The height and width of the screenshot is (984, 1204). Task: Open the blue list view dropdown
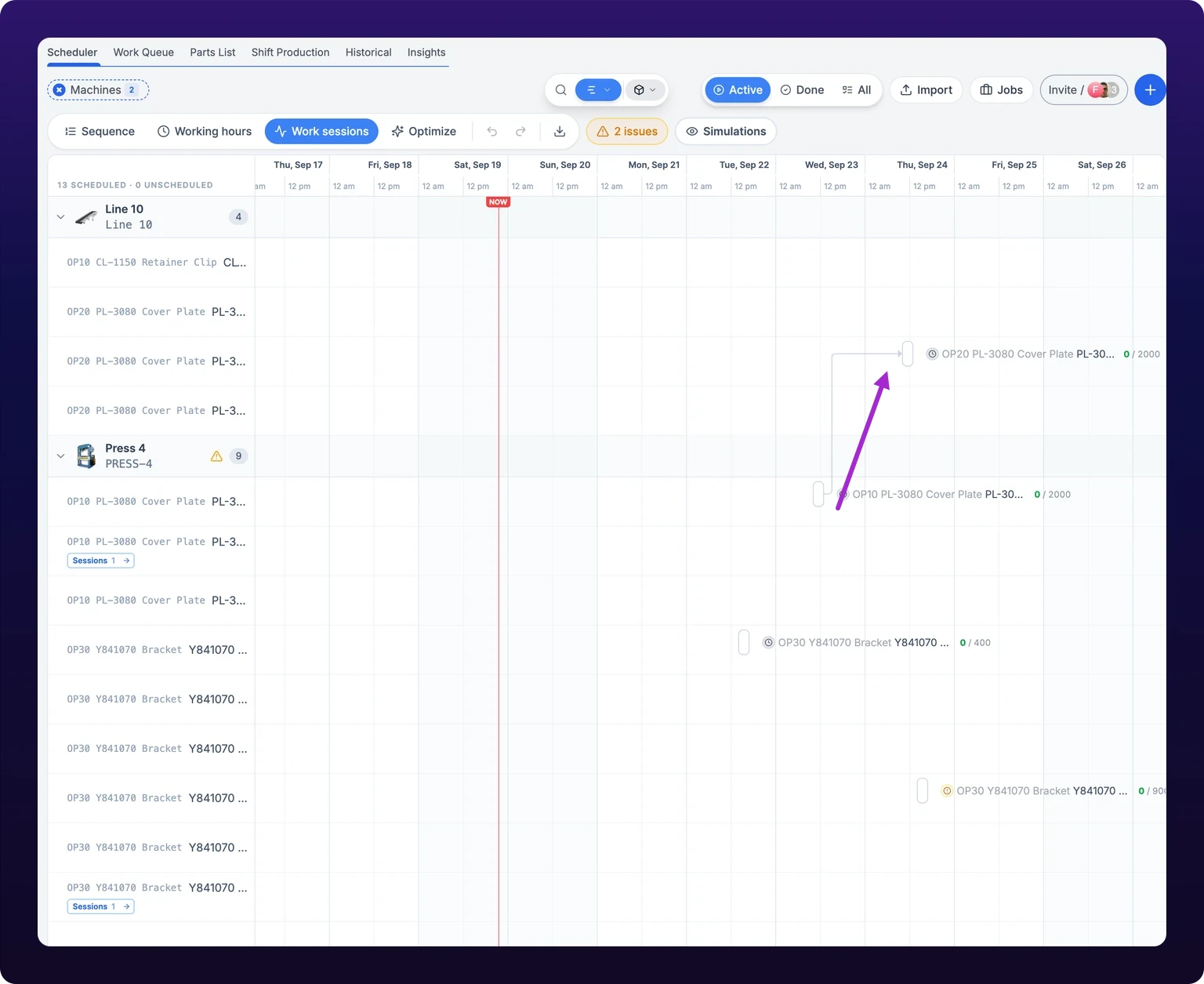pos(598,90)
